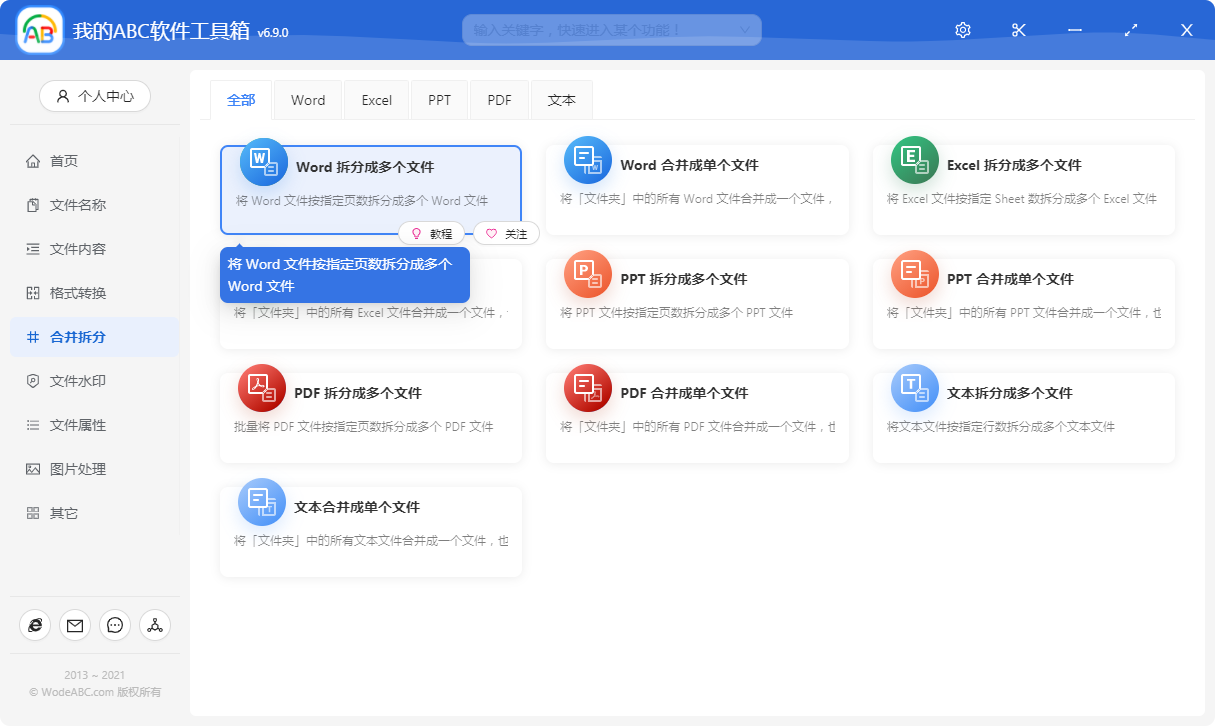Viewport: 1215px width, 726px height.
Task: Click the PPT split into multiple files icon
Action: point(588,274)
